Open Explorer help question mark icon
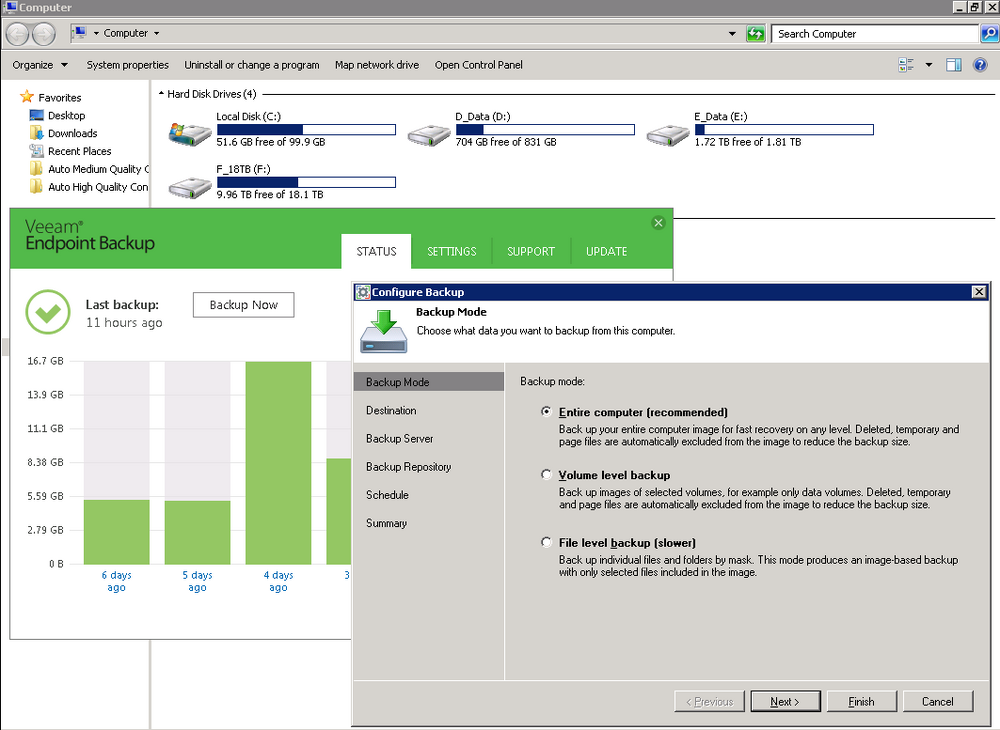1000x730 pixels. coord(980,64)
